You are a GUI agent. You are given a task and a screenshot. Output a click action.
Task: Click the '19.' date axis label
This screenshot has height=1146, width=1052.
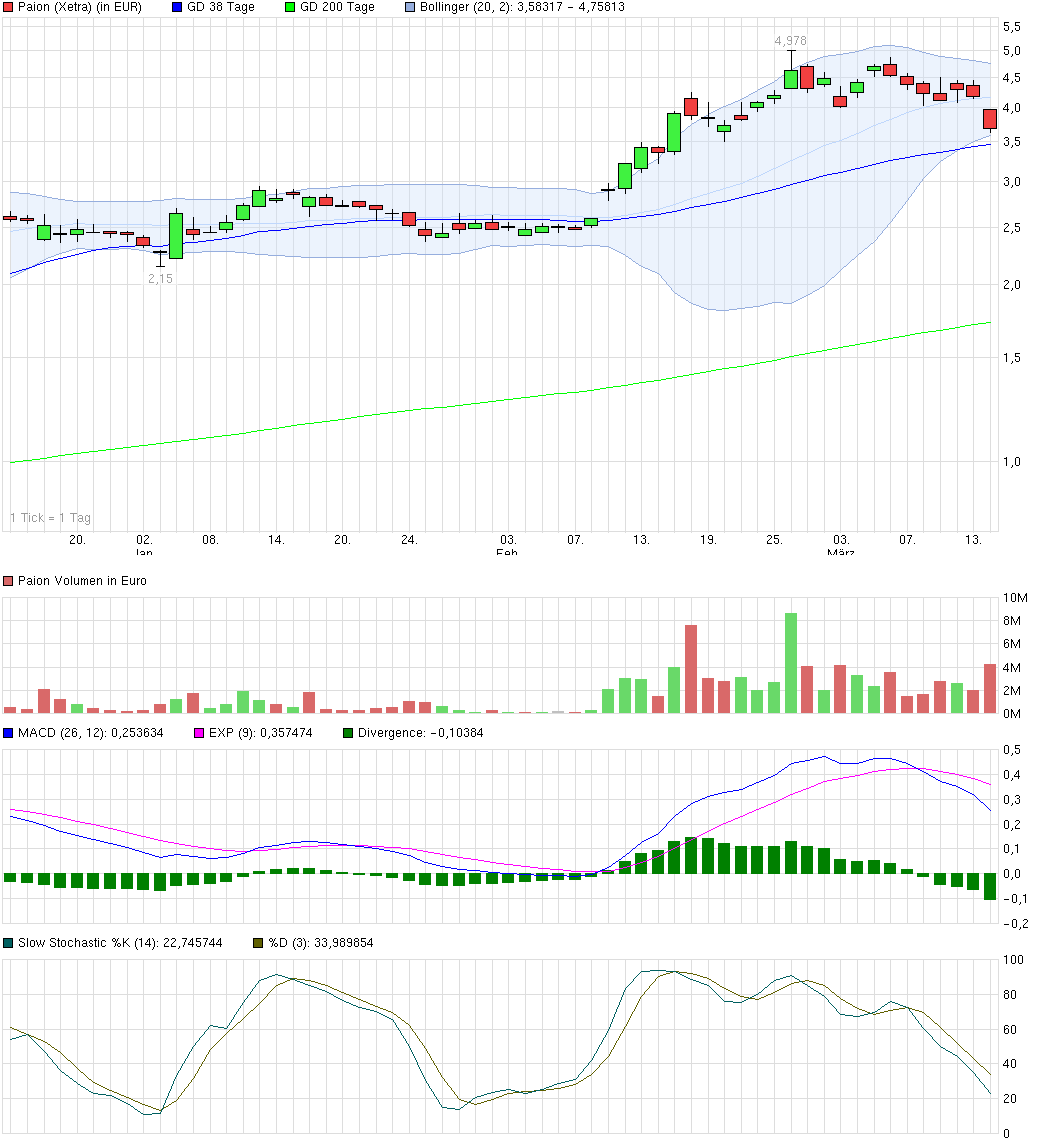coord(708,540)
